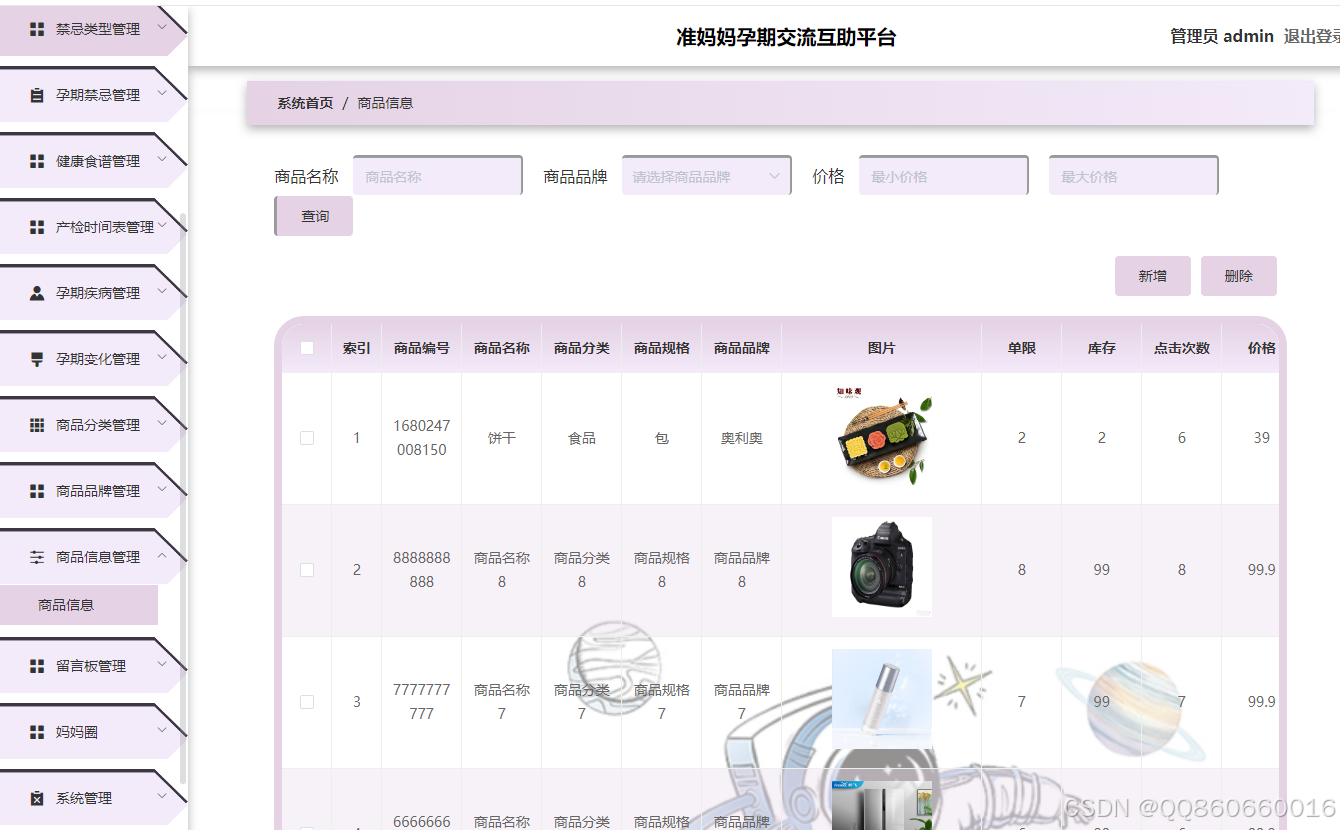Screen dimensions: 1340x830
Task: Collapse the 商品信息管理 menu chevron
Action: (x=162, y=556)
